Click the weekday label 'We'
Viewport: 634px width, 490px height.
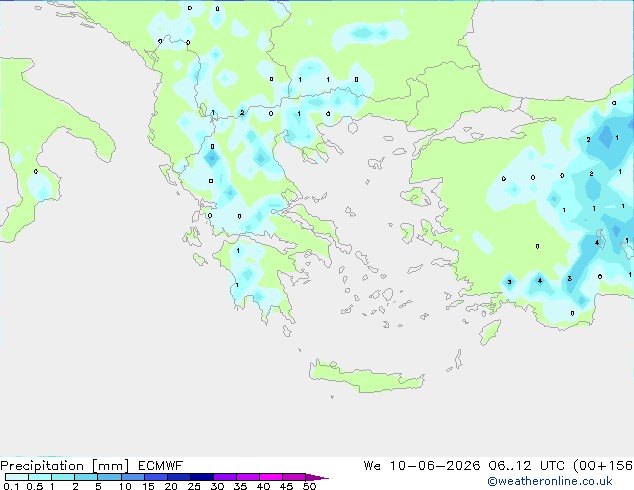372,466
